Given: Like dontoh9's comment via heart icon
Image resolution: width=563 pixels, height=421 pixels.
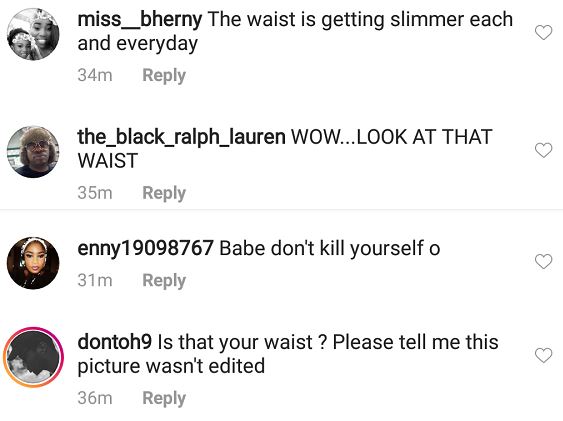Looking at the screenshot, I should (x=543, y=355).
